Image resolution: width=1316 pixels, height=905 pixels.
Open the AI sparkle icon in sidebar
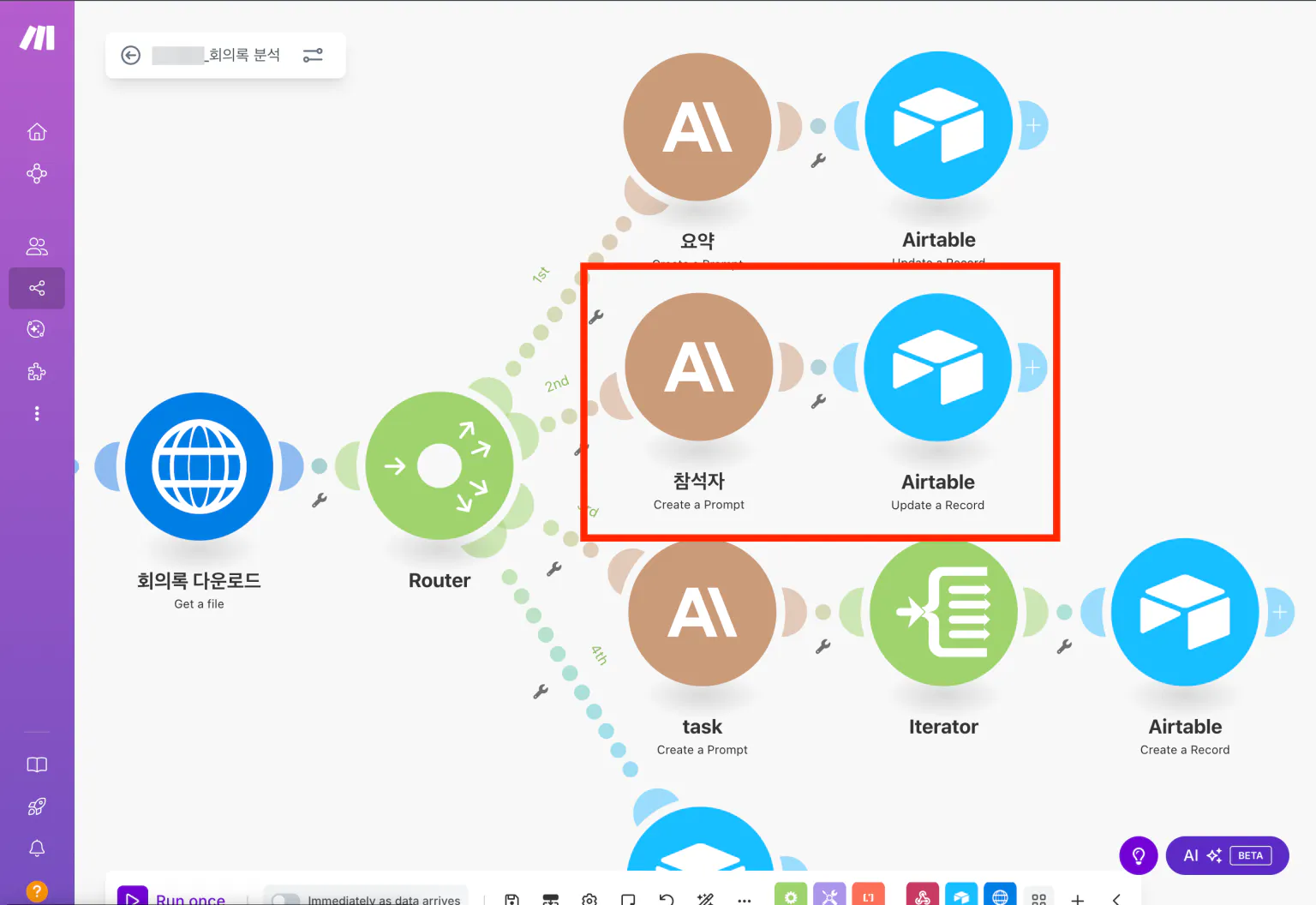coord(37,329)
